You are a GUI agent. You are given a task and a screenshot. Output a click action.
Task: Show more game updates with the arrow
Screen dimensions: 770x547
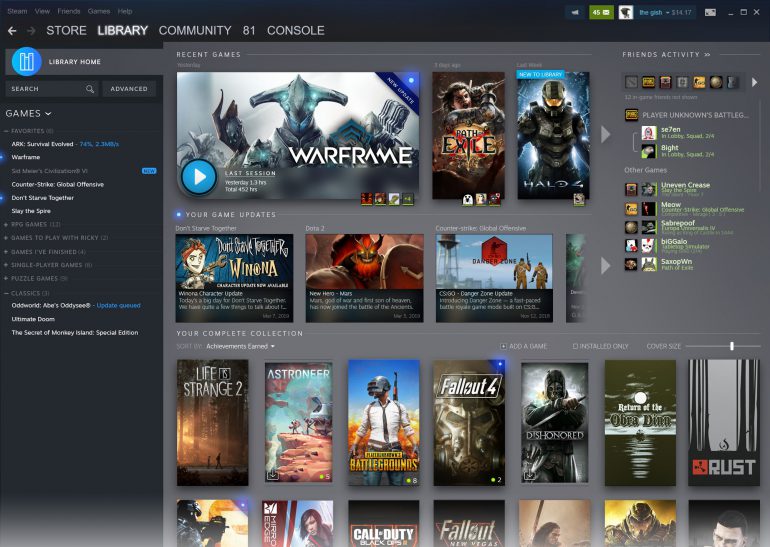(x=606, y=266)
